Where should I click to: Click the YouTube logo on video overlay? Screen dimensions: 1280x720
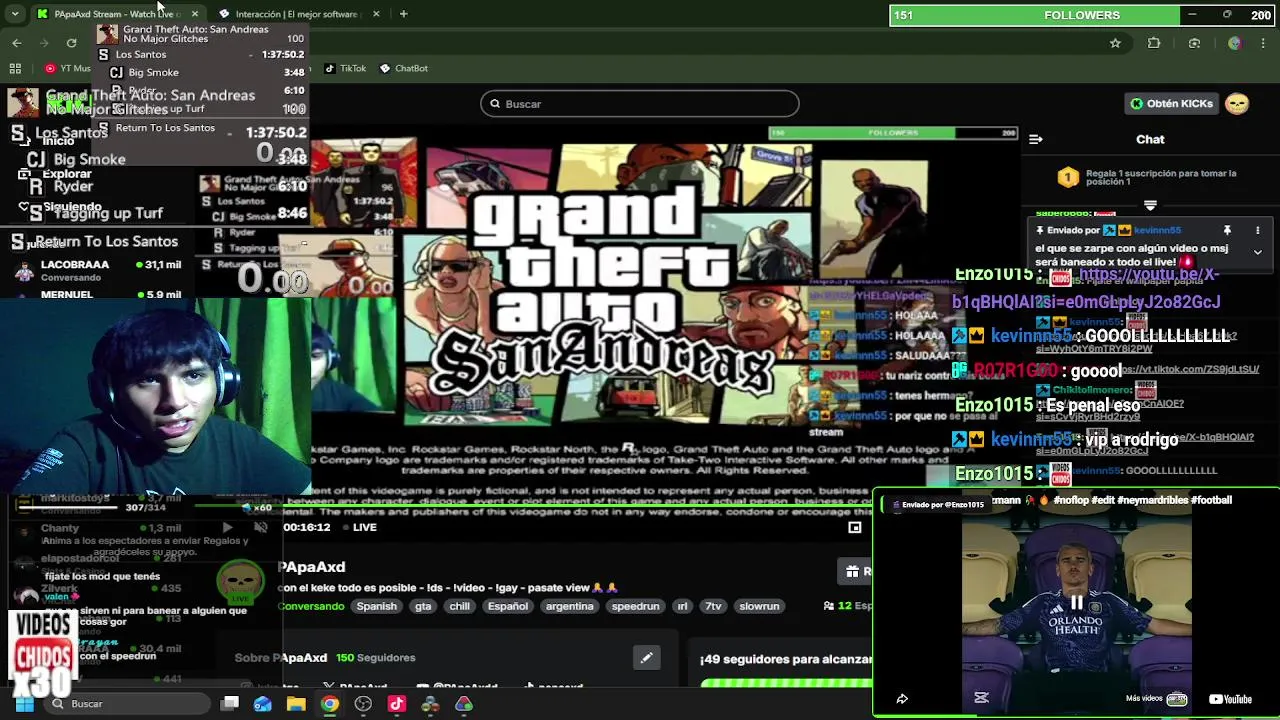(1230, 699)
